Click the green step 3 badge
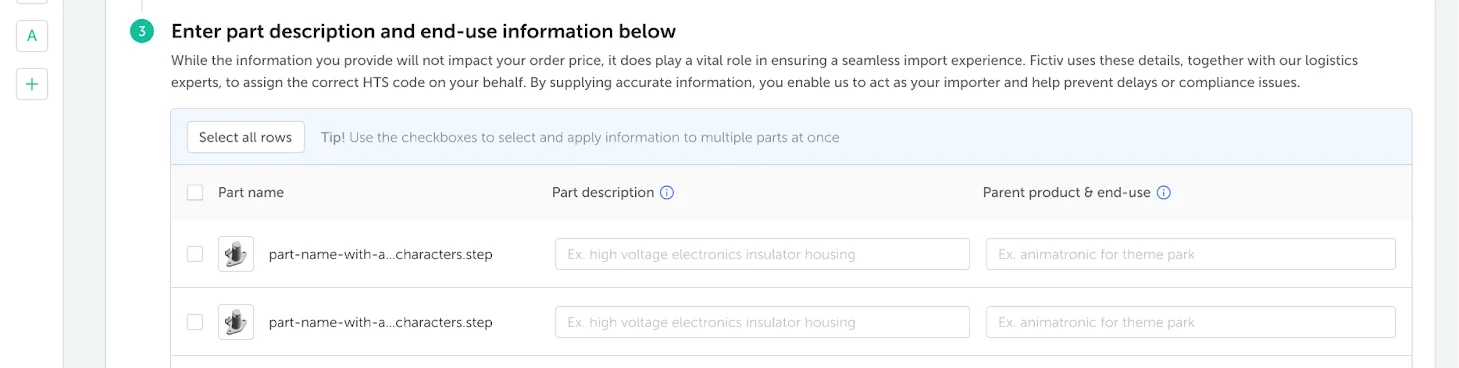This screenshot has width=1459, height=368. pos(142,32)
